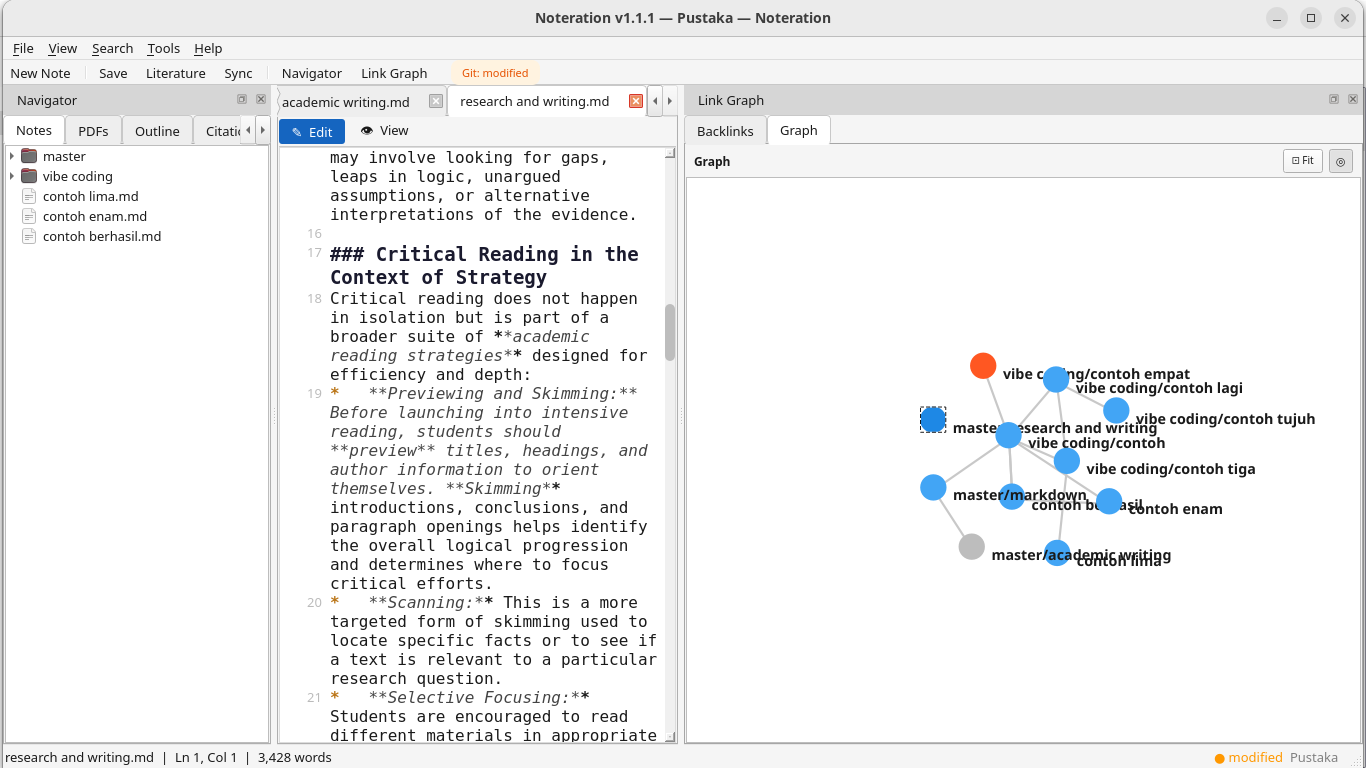The image size is (1366, 768).
Task: Click Navigator in the toolbar
Action: tap(311, 73)
